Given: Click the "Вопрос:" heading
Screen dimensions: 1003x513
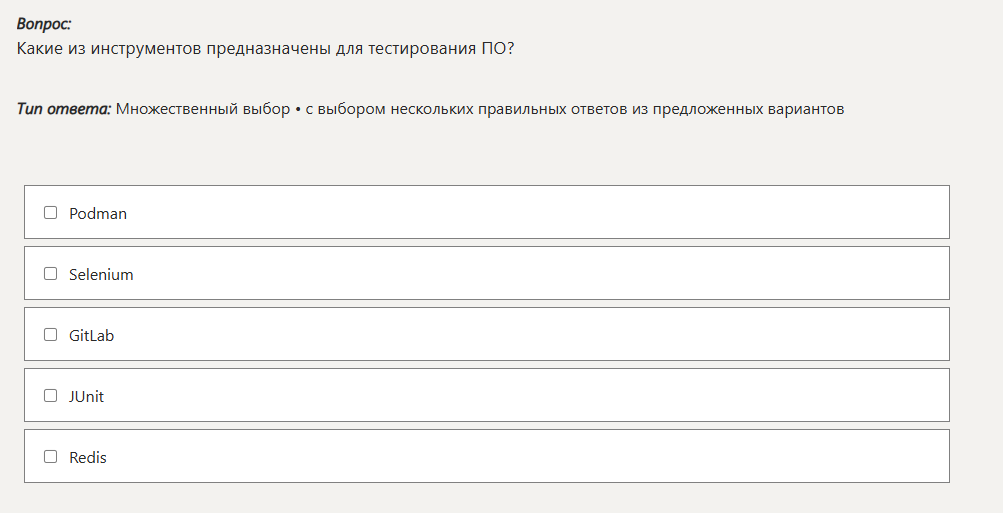Looking at the screenshot, I should click(x=44, y=24).
